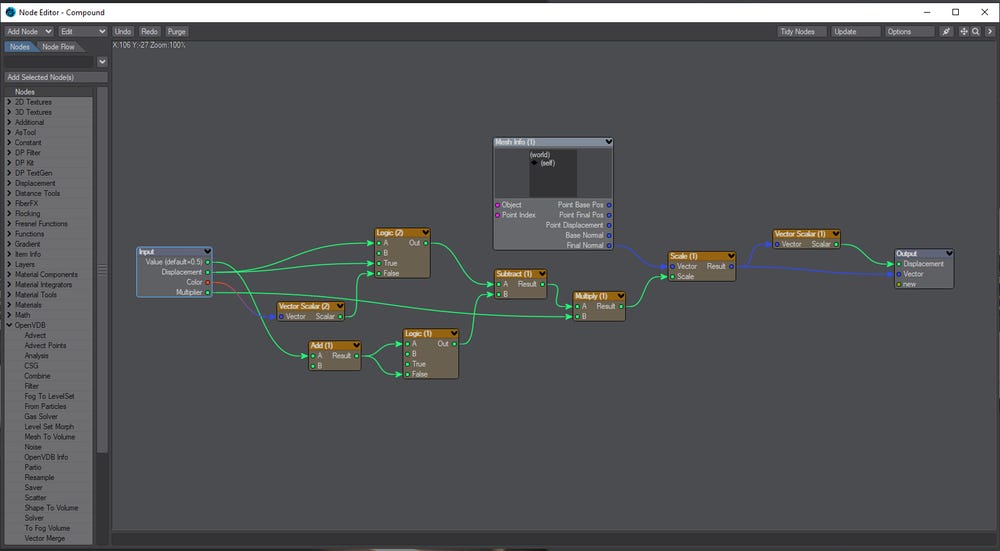The image size is (1000, 551).
Task: Click the Update button
Action: tap(856, 31)
